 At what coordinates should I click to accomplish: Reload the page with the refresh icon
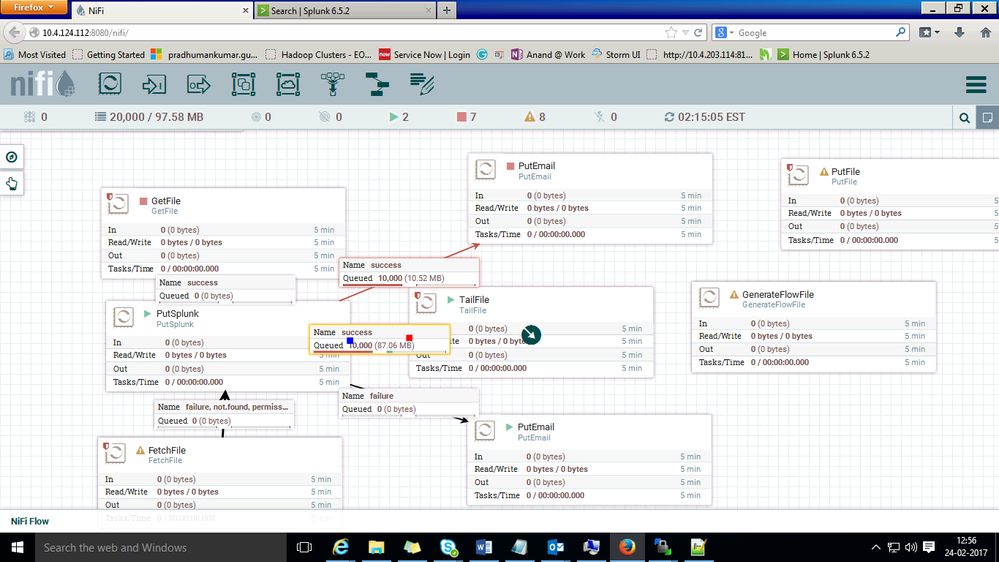698,32
